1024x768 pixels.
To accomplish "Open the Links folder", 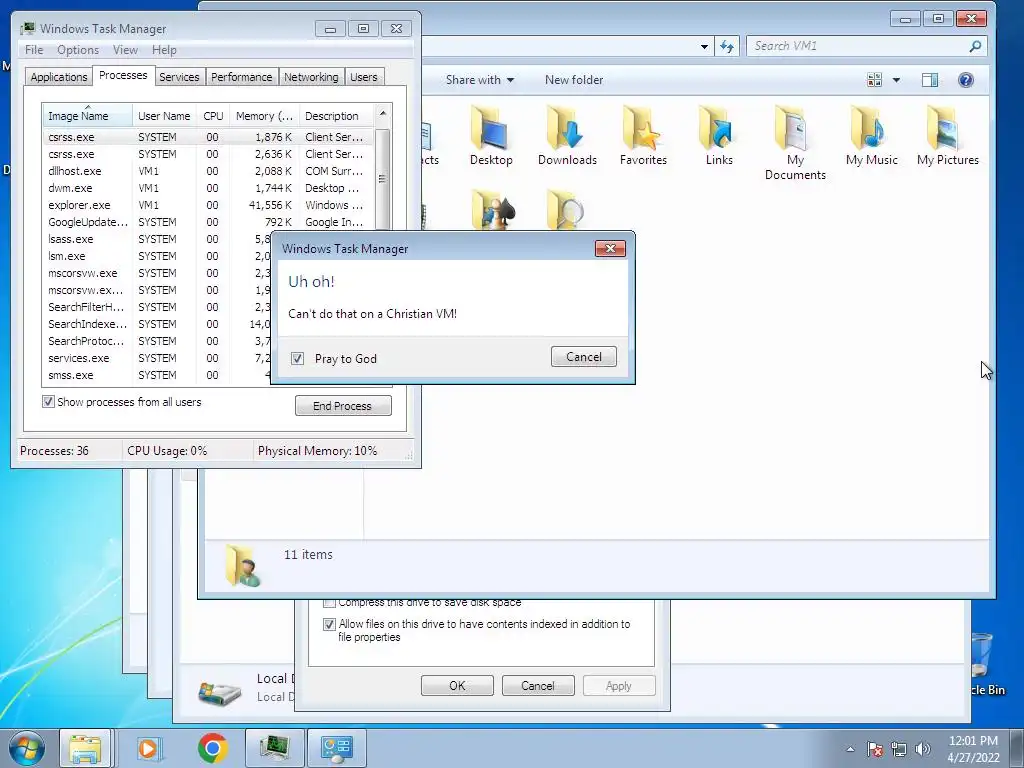I will (x=719, y=136).
